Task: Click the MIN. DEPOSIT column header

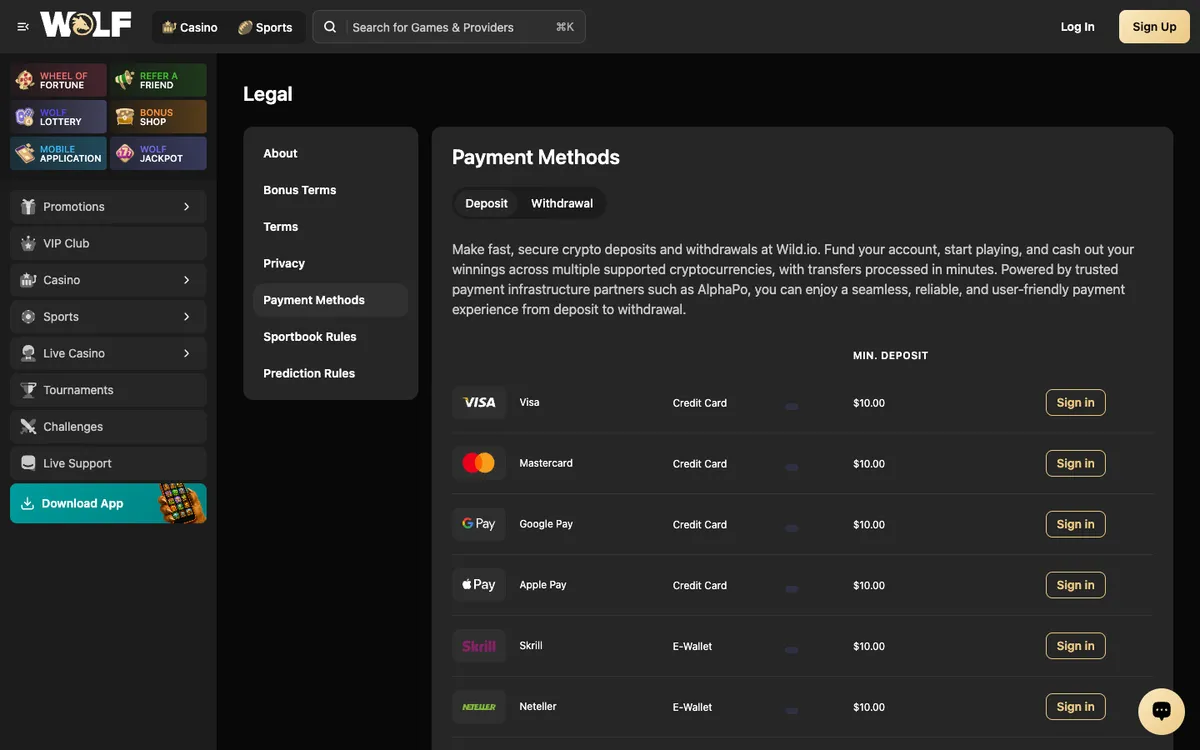Action: [890, 355]
